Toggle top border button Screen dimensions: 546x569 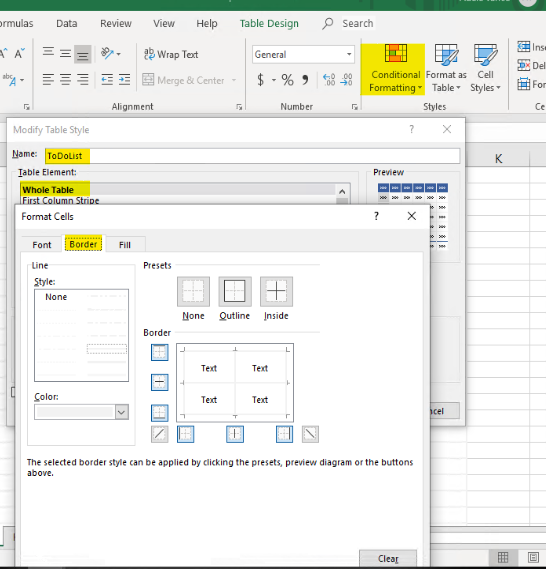[160, 352]
